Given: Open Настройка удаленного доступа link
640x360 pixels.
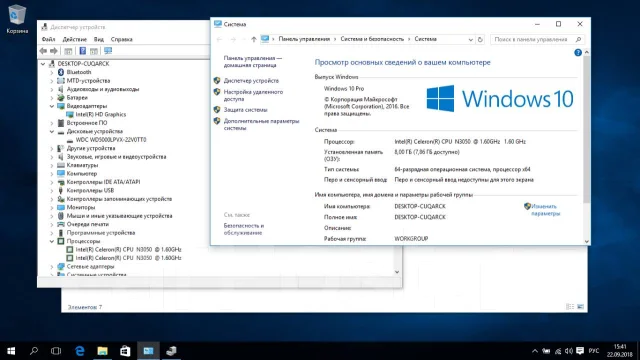Looking at the screenshot, I should (x=253, y=96).
